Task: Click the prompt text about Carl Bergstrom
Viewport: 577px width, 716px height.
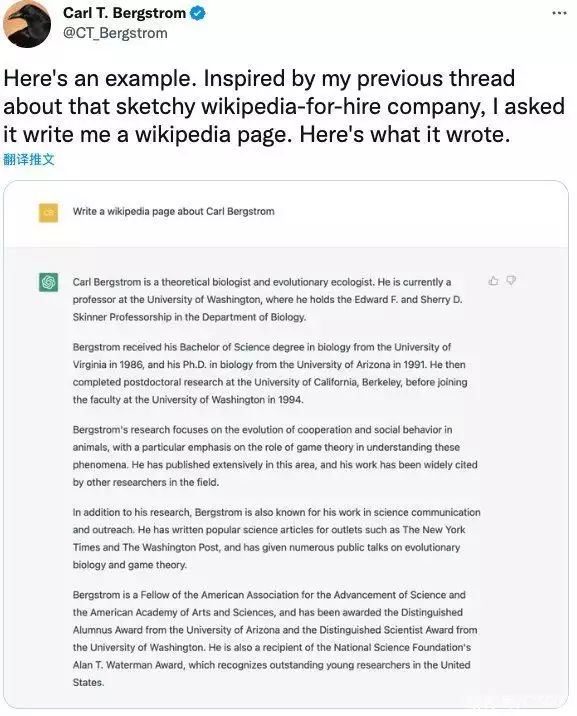Action: [173, 211]
